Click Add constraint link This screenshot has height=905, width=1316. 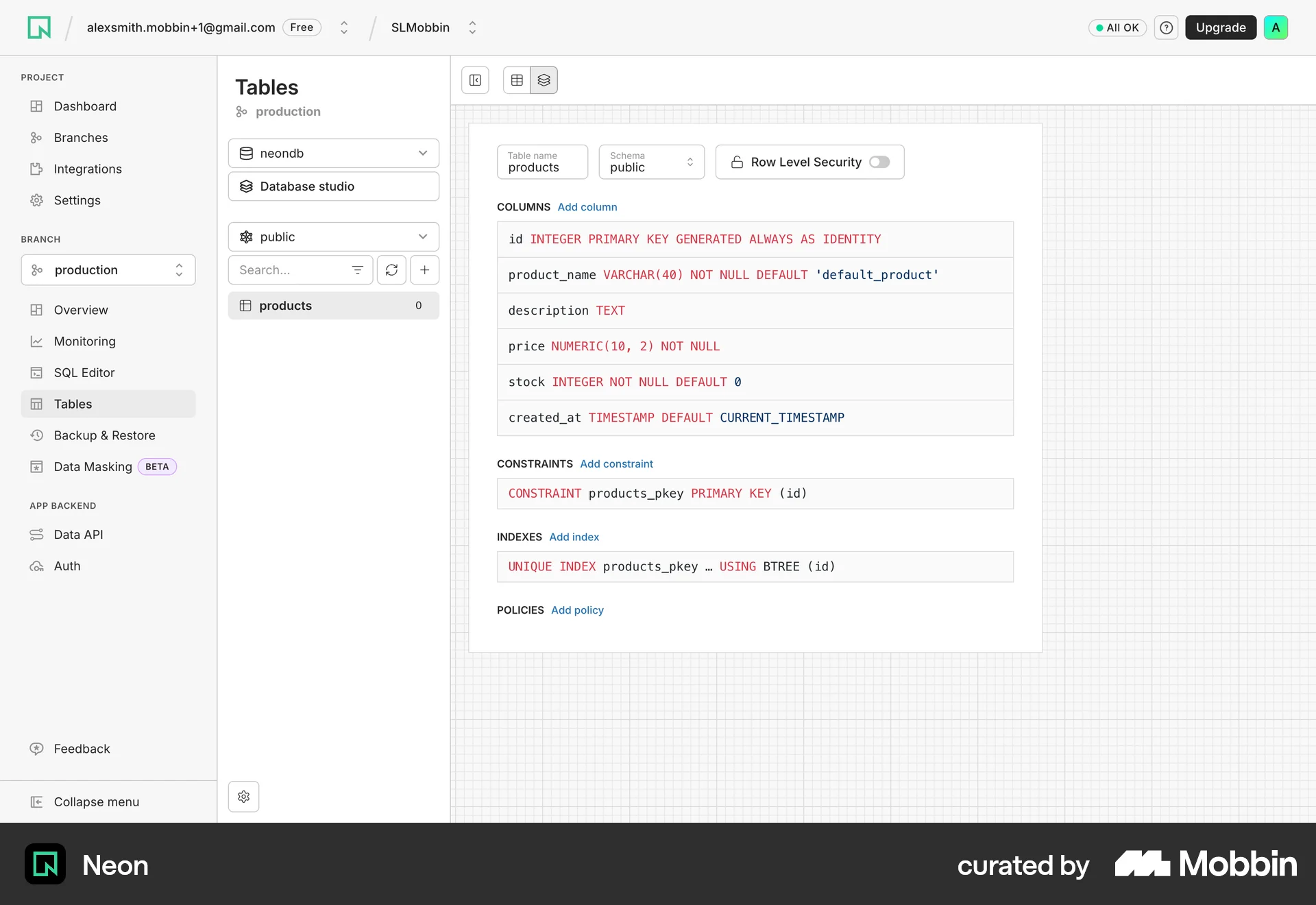pyautogui.click(x=616, y=464)
